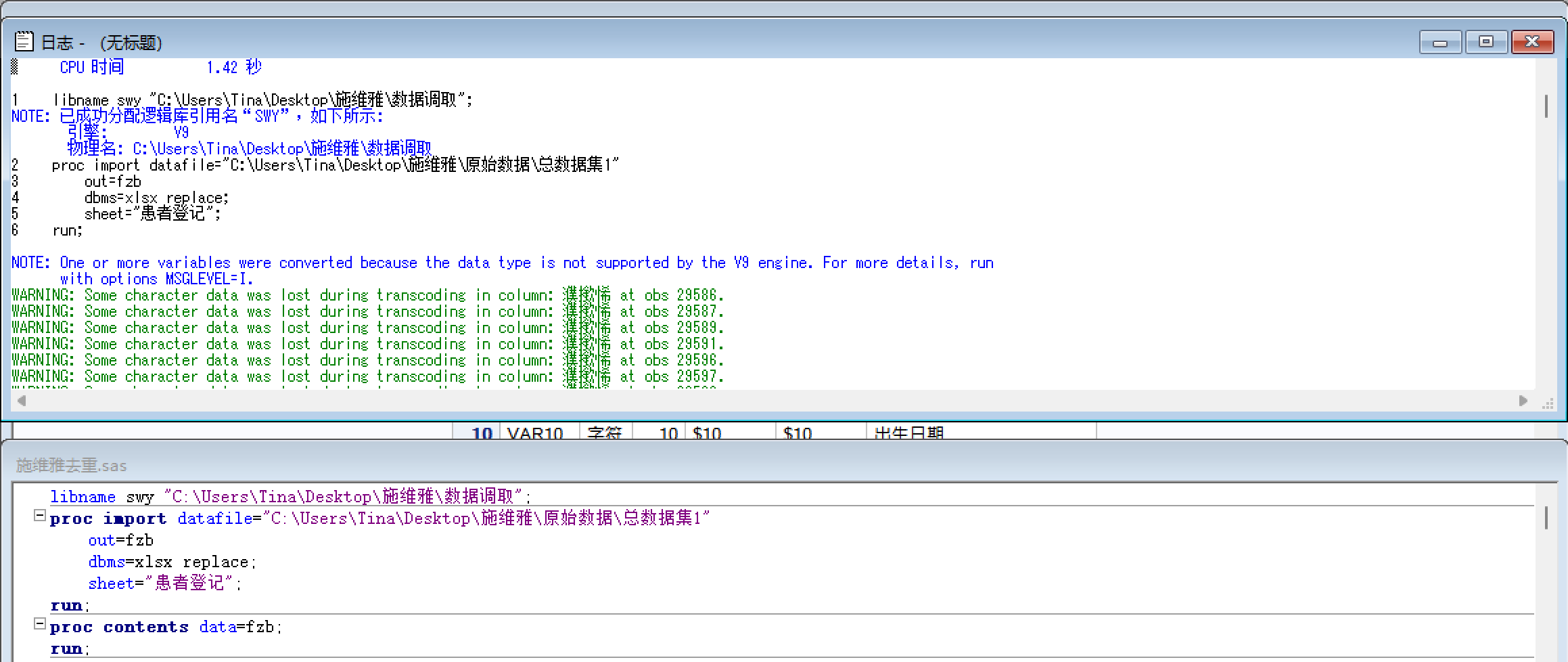Click the sheet="患者登记" line in editor
This screenshot has width=1568, height=662.
click(x=164, y=583)
